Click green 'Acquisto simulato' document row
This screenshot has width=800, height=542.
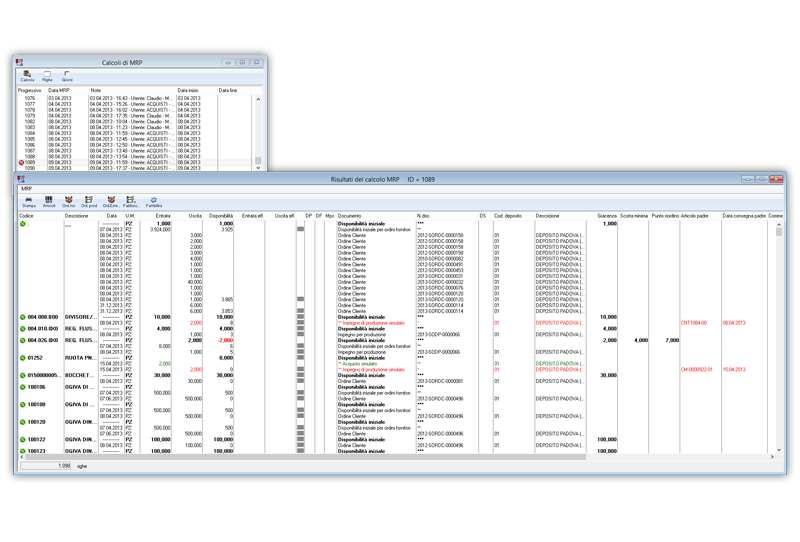[358, 364]
